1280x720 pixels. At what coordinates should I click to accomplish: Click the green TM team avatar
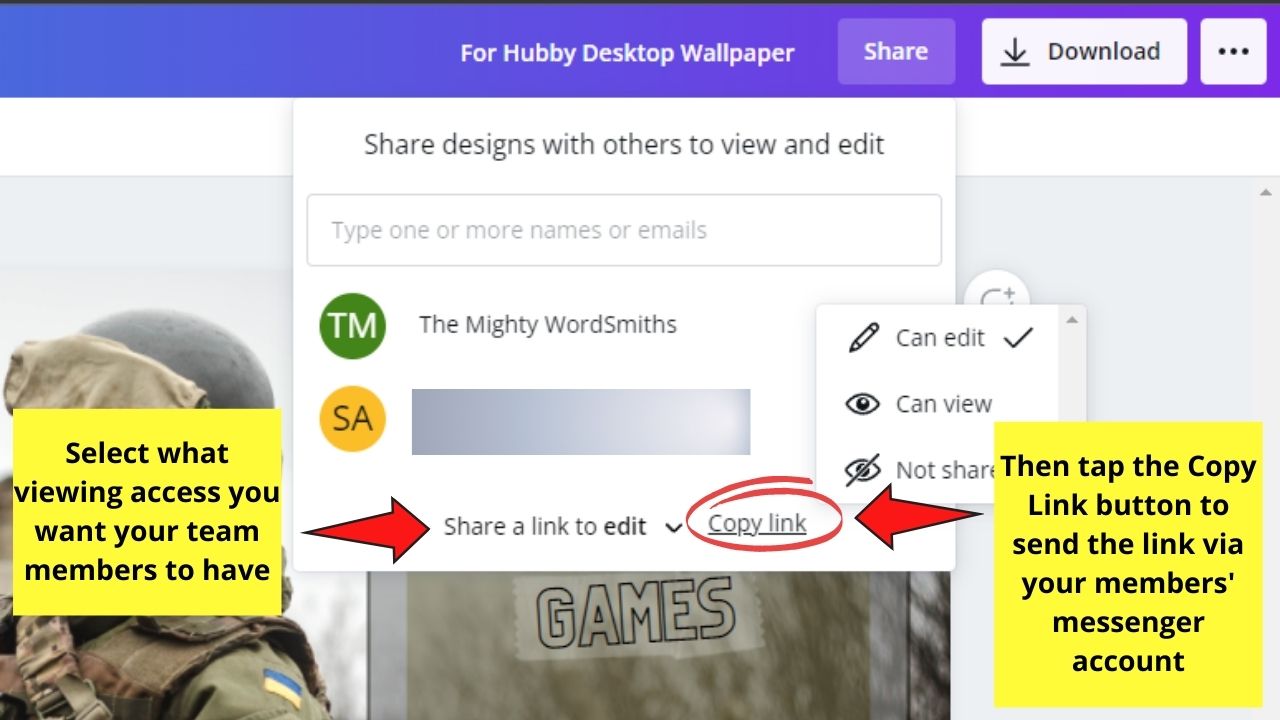352,325
